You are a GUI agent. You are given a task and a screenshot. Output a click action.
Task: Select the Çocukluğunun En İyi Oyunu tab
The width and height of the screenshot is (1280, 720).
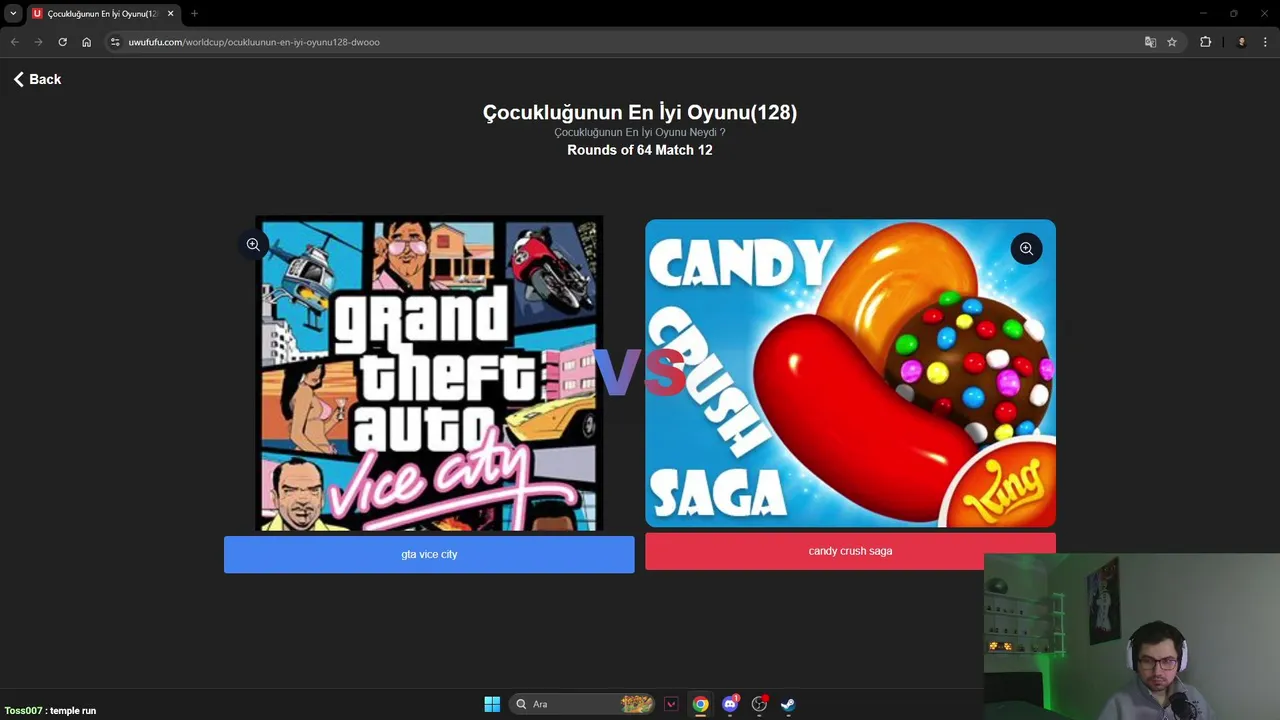(102, 14)
